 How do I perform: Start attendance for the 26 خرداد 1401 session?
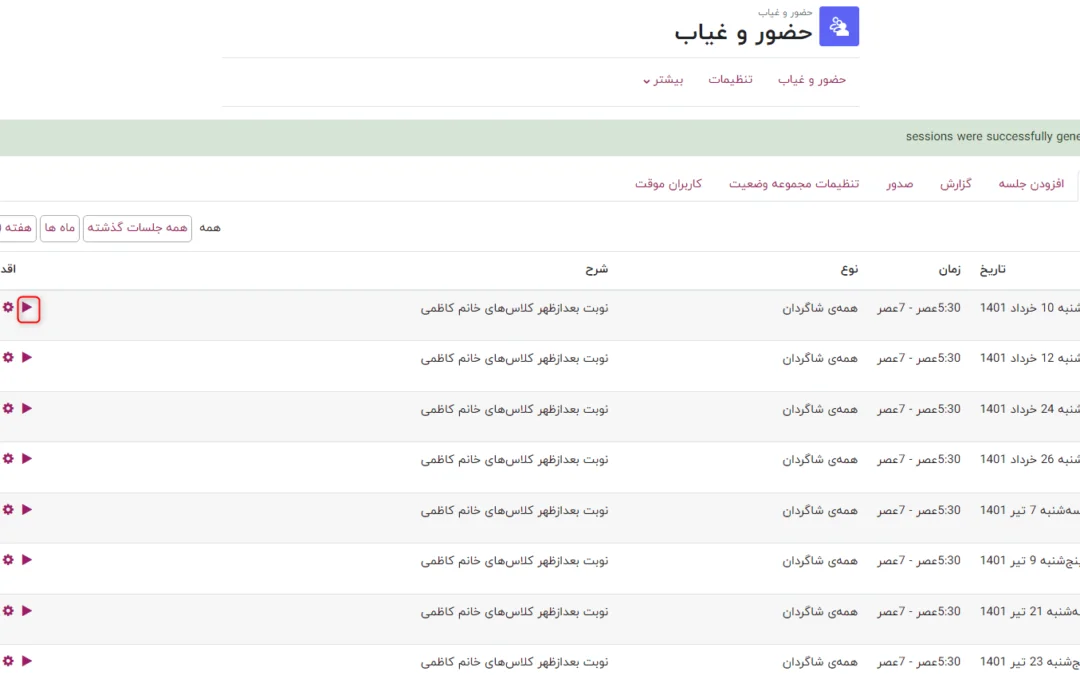(27, 458)
